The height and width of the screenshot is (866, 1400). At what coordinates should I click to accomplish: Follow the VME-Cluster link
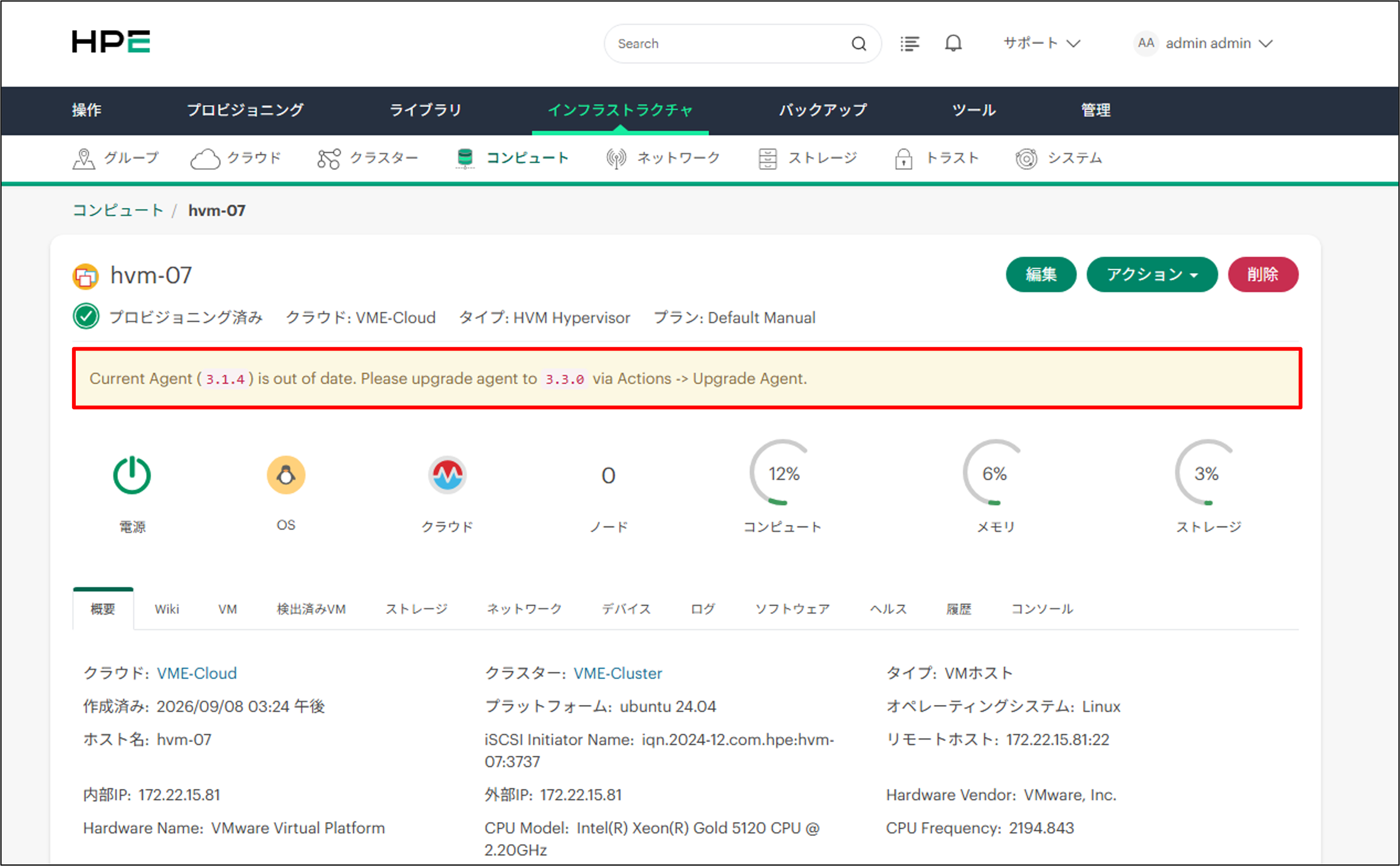tap(618, 673)
